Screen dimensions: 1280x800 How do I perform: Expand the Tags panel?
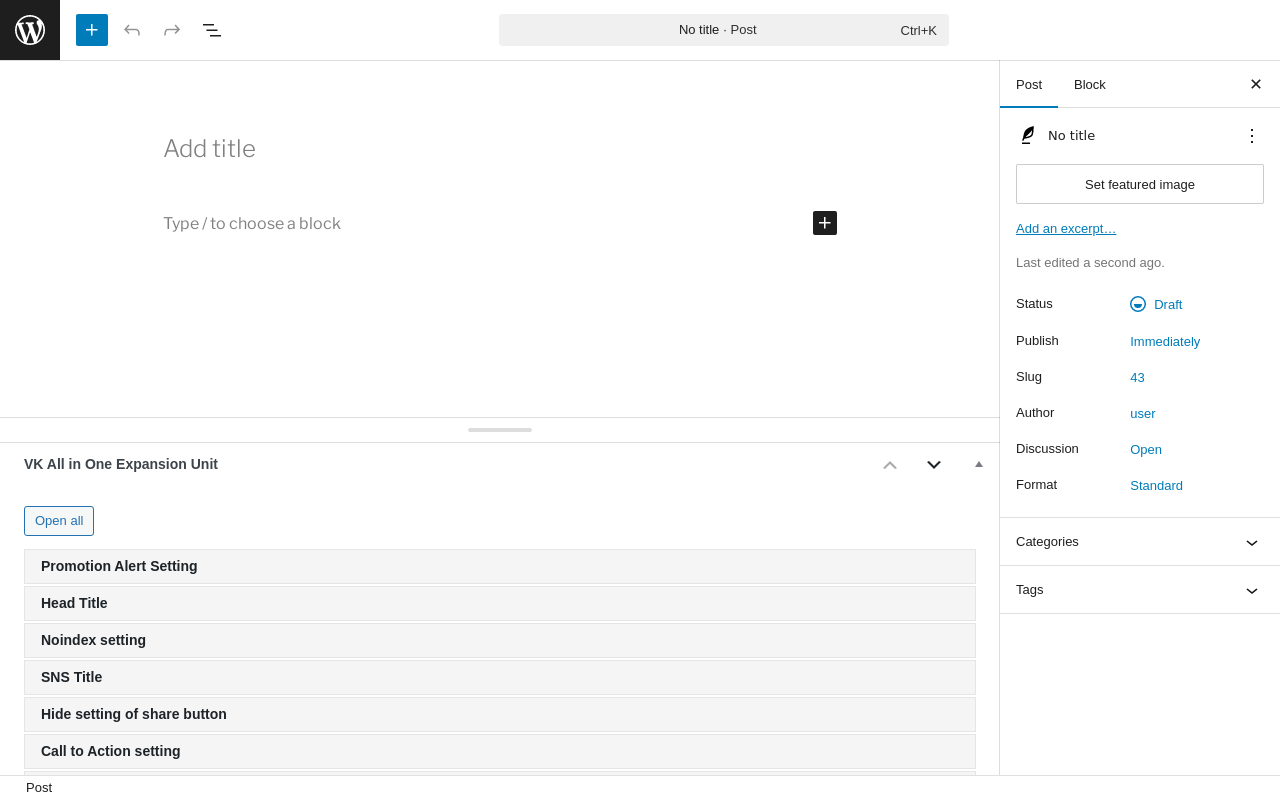tap(1140, 590)
